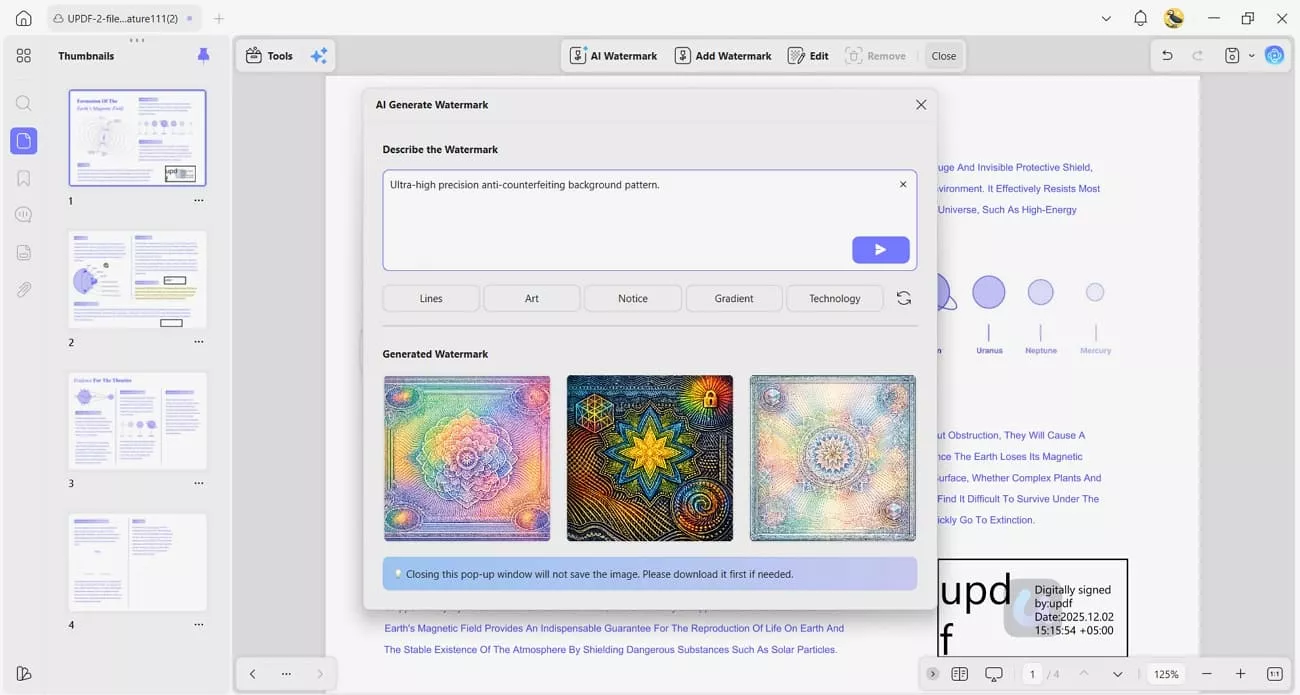The width and height of the screenshot is (1300, 695).
Task: Select the first generated watermark image
Action: tap(466, 458)
